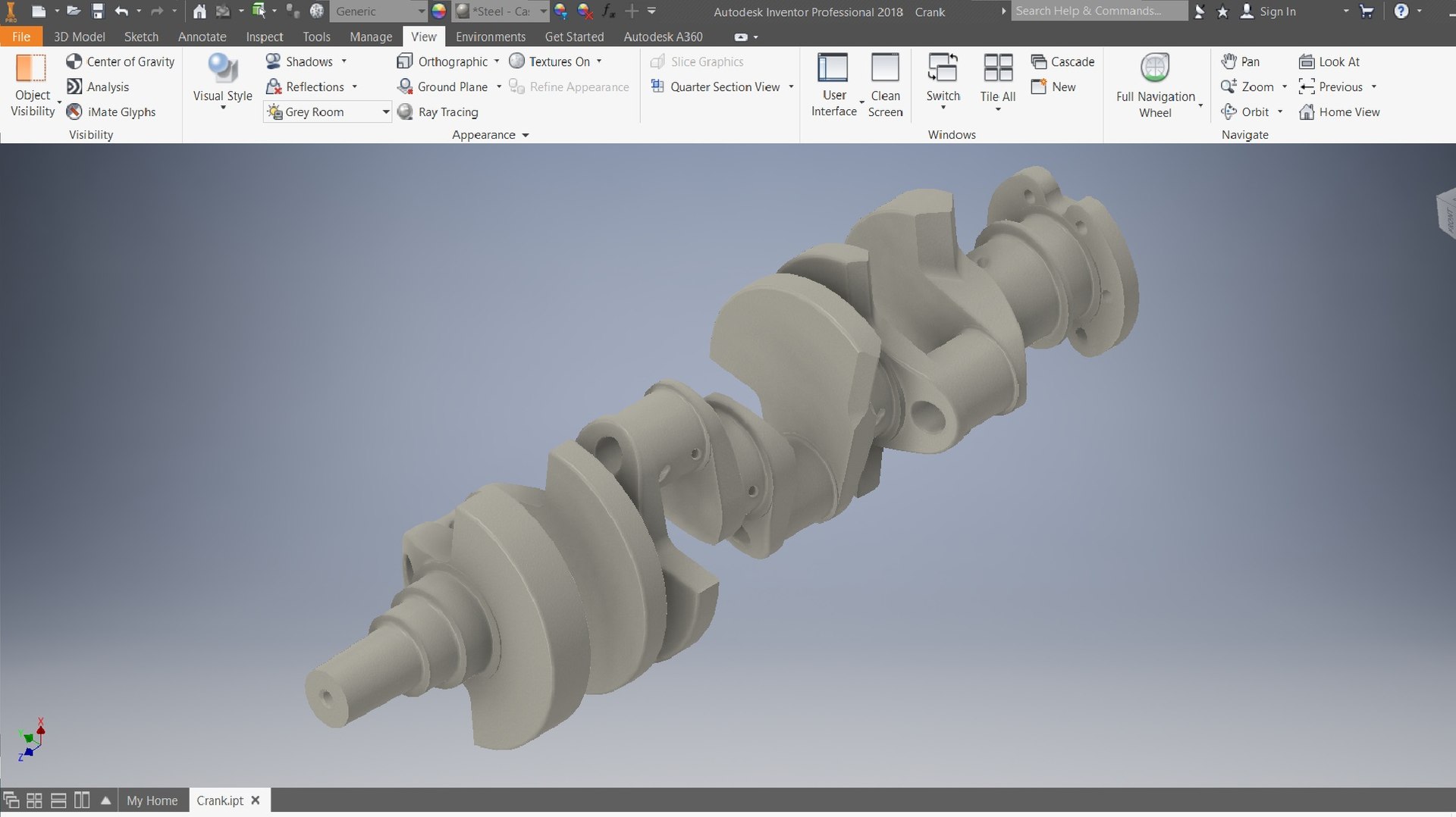Viewport: 1456px width, 817px height.
Task: Toggle Analysis visibility
Action: click(x=98, y=87)
